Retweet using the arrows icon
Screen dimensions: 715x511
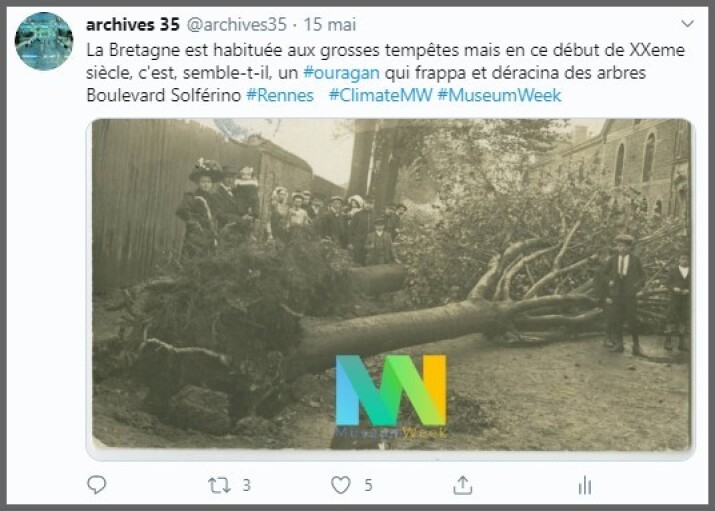[219, 485]
